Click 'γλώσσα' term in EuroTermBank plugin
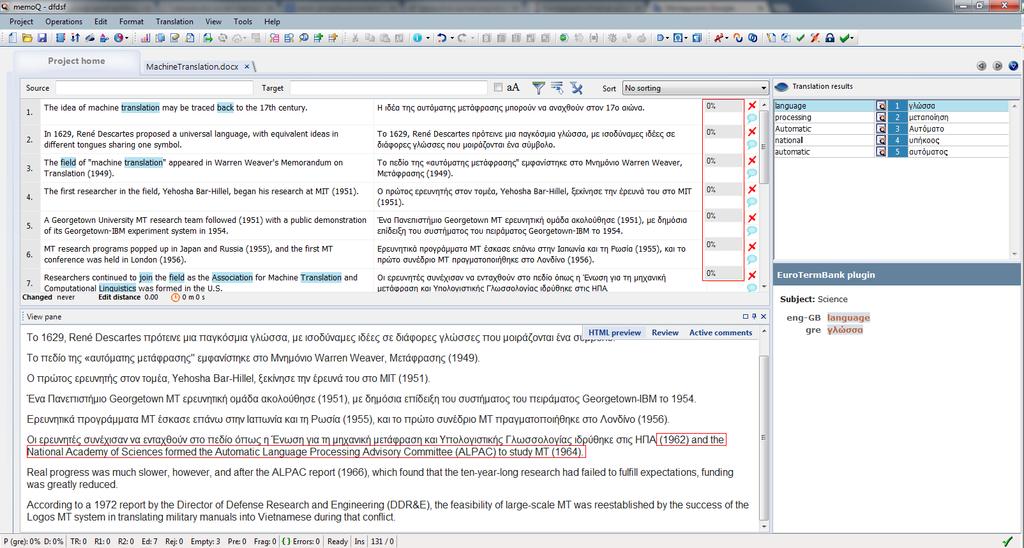 (845, 330)
